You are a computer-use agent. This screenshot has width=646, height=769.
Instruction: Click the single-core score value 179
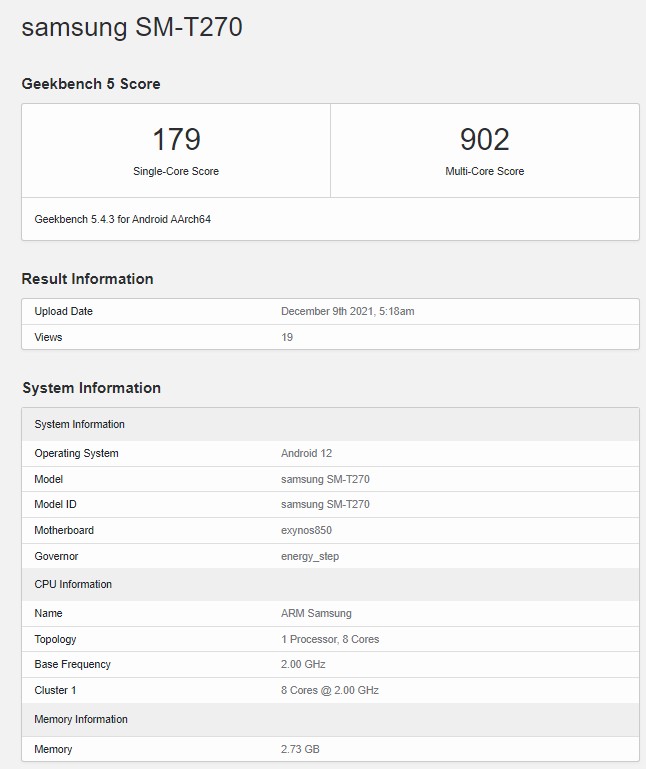[176, 139]
